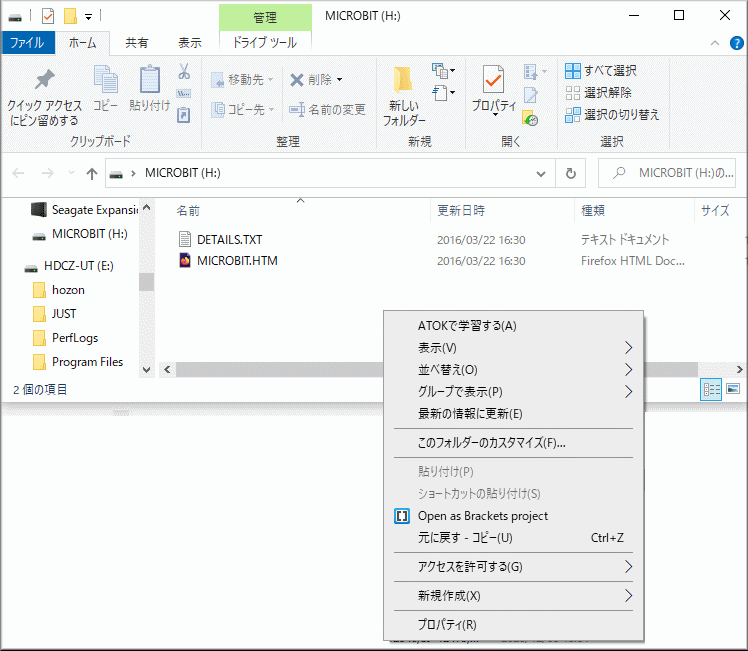Screen dimensions: 748x651
Task: Click New folder icon in title bar
Action: pyautogui.click(x=71, y=16)
